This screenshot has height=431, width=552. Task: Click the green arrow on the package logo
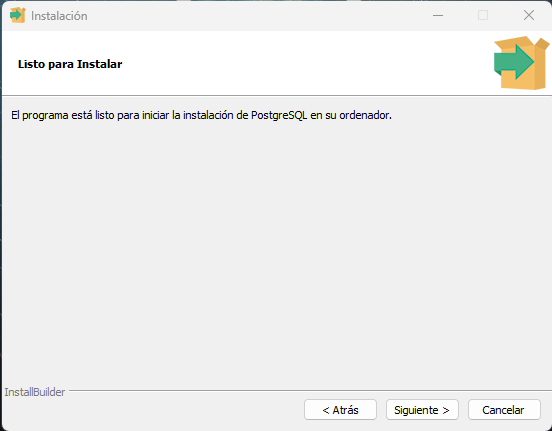[x=514, y=62]
